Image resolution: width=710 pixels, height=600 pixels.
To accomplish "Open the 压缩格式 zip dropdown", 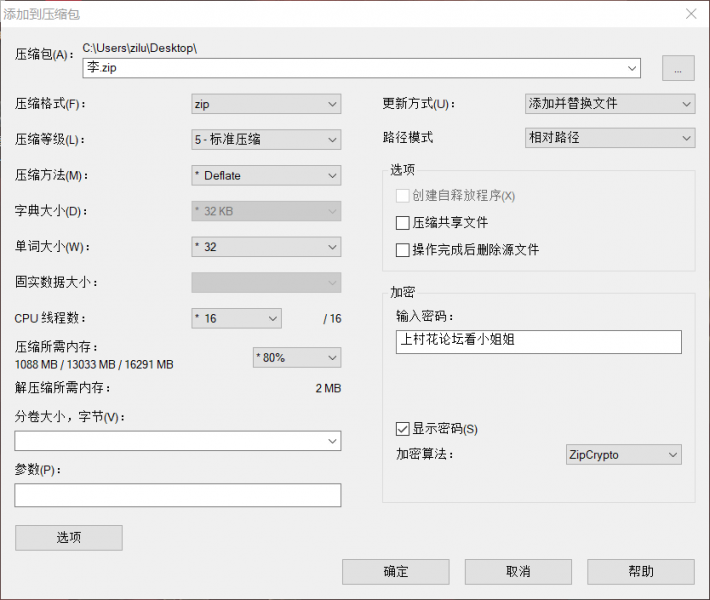I will (266, 104).
